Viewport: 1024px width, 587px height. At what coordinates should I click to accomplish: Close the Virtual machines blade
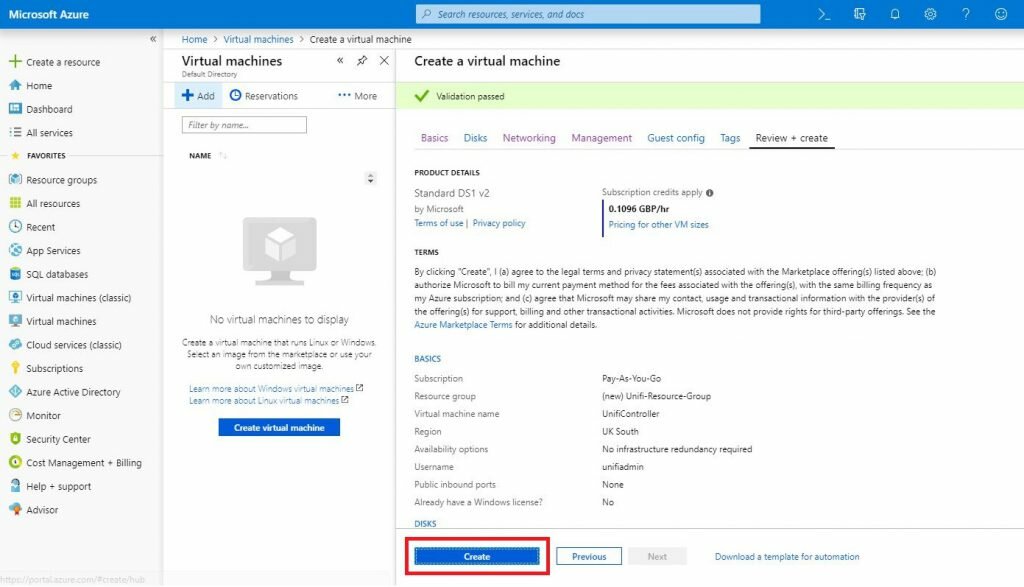coord(384,61)
